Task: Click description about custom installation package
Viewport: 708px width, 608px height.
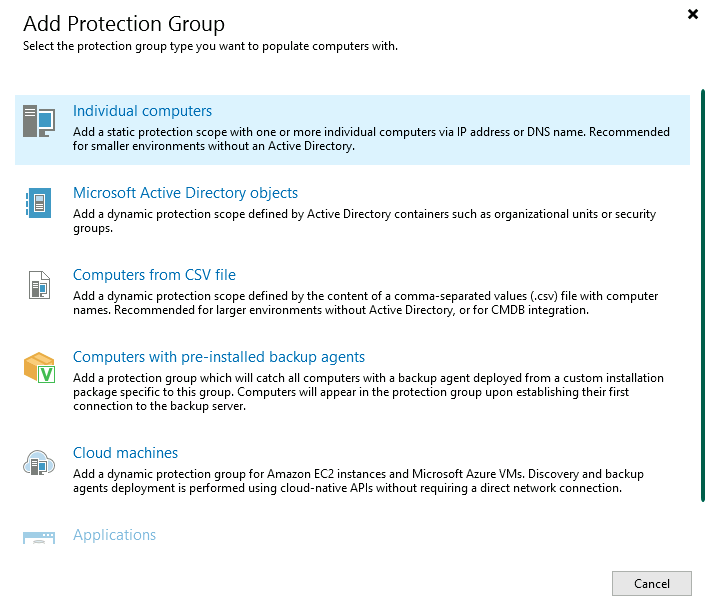Action: [x=368, y=392]
